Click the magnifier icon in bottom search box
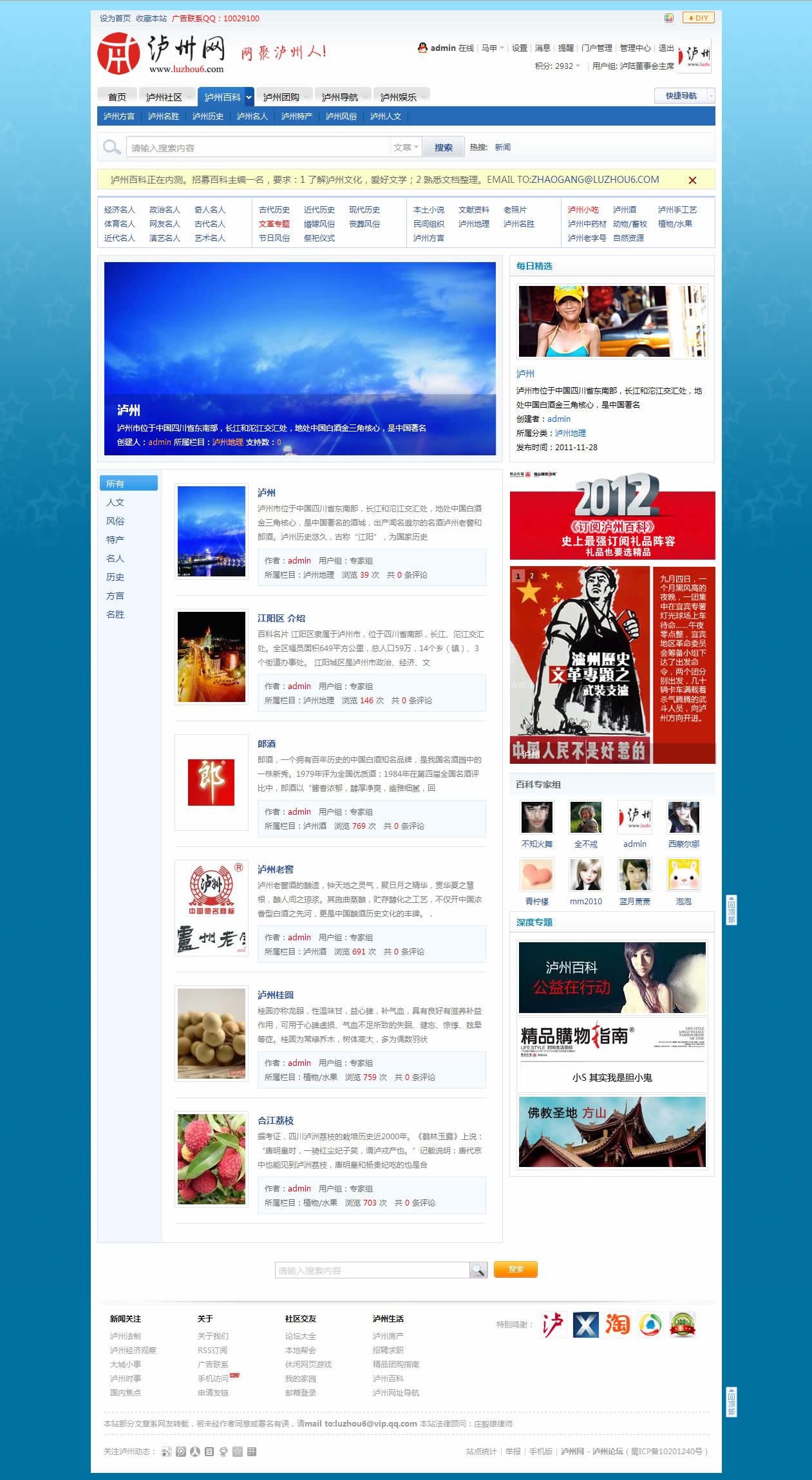 (x=478, y=1269)
